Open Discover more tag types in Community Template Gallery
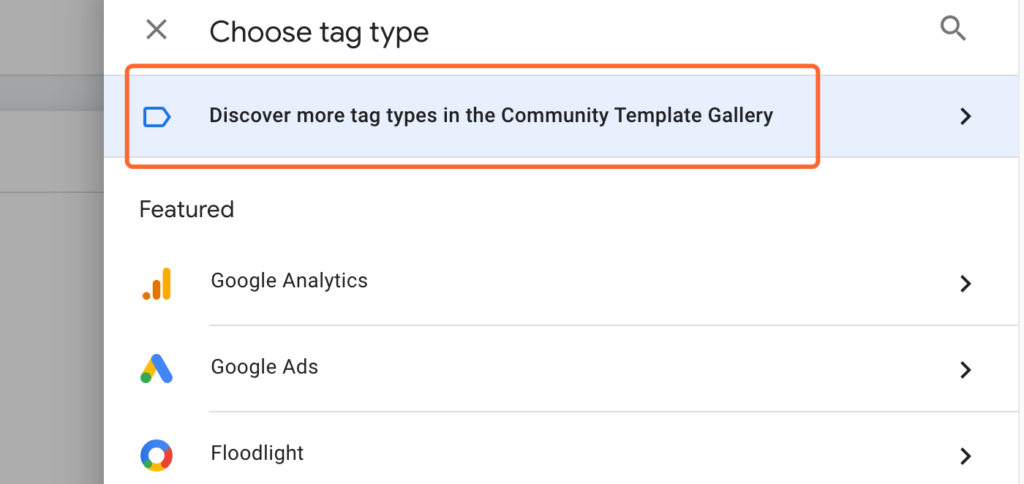Screen dimensions: 1024x484 490,116
